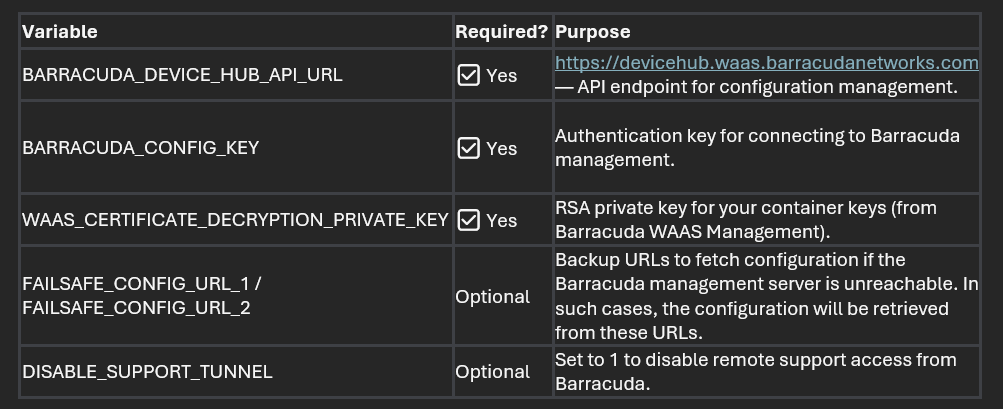Toggle the BARRACUDA_DEVICE_HUB_API_URL required checkbox
Screen dimensions: 1003x409
[x=468, y=75]
